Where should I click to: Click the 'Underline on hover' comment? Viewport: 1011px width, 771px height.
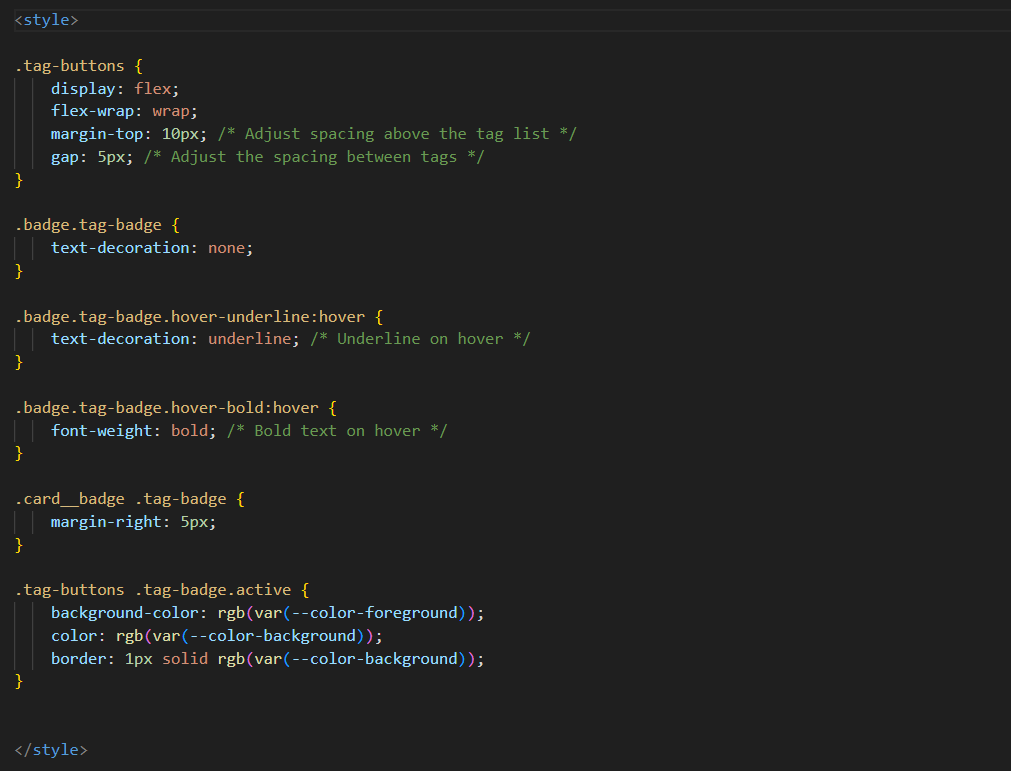pyautogui.click(x=420, y=339)
